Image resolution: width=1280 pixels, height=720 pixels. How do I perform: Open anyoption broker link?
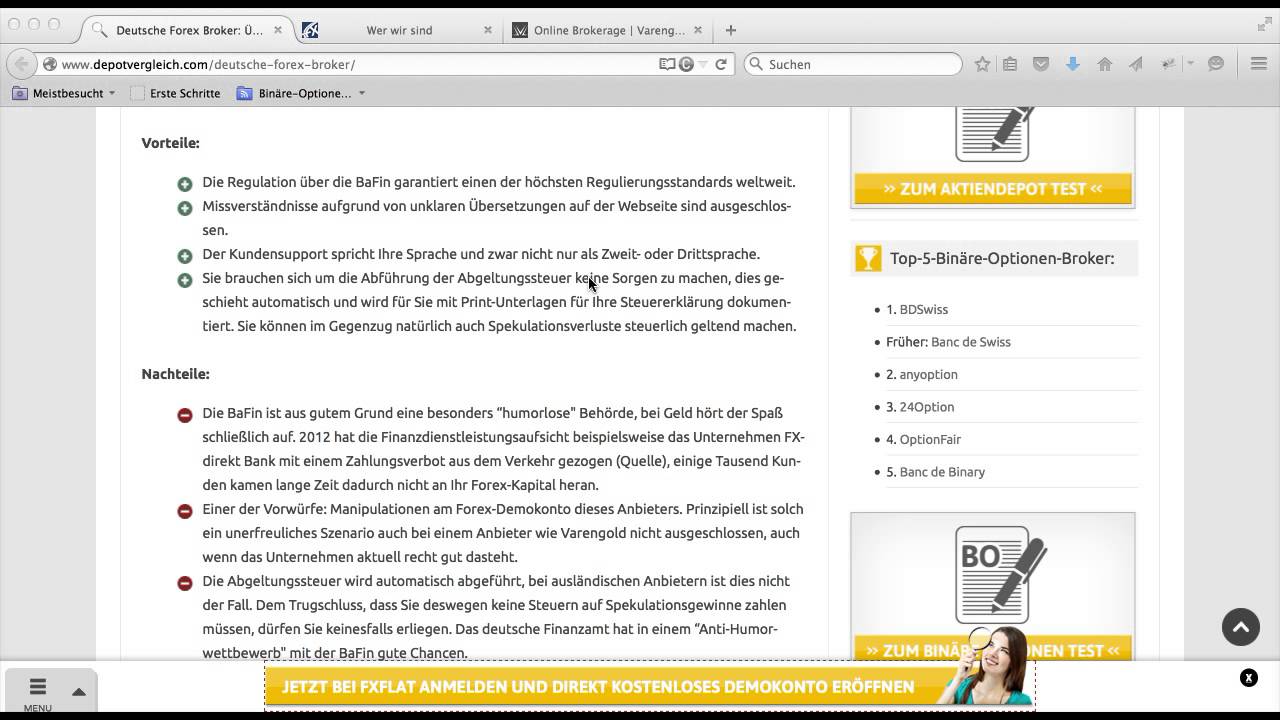(928, 374)
